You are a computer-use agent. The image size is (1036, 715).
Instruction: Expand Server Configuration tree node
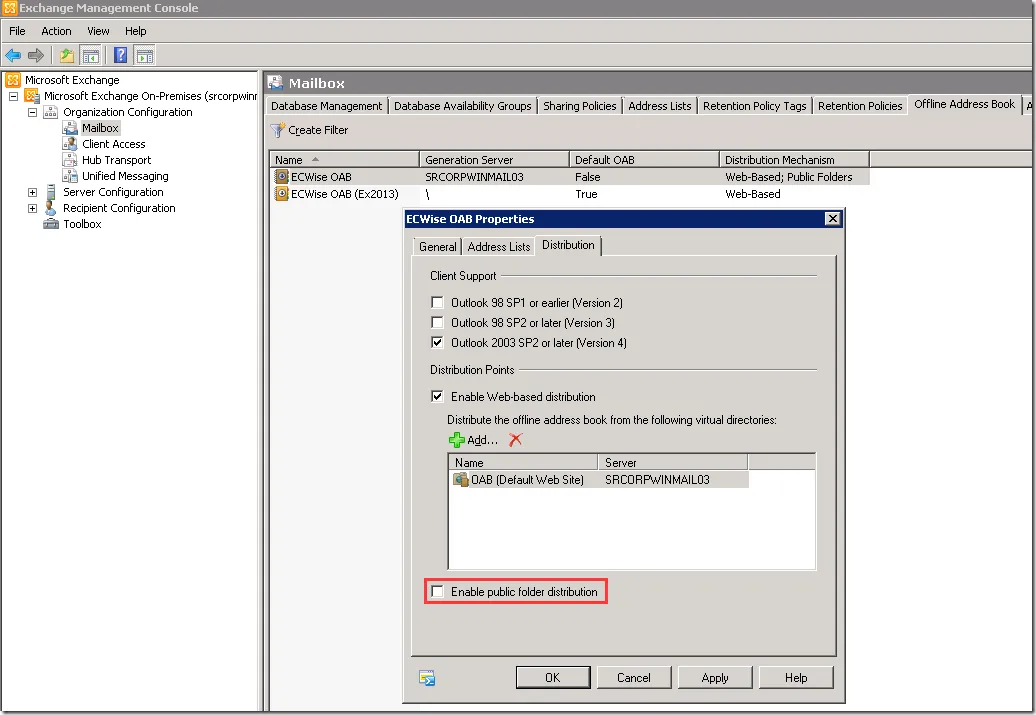tap(32, 192)
